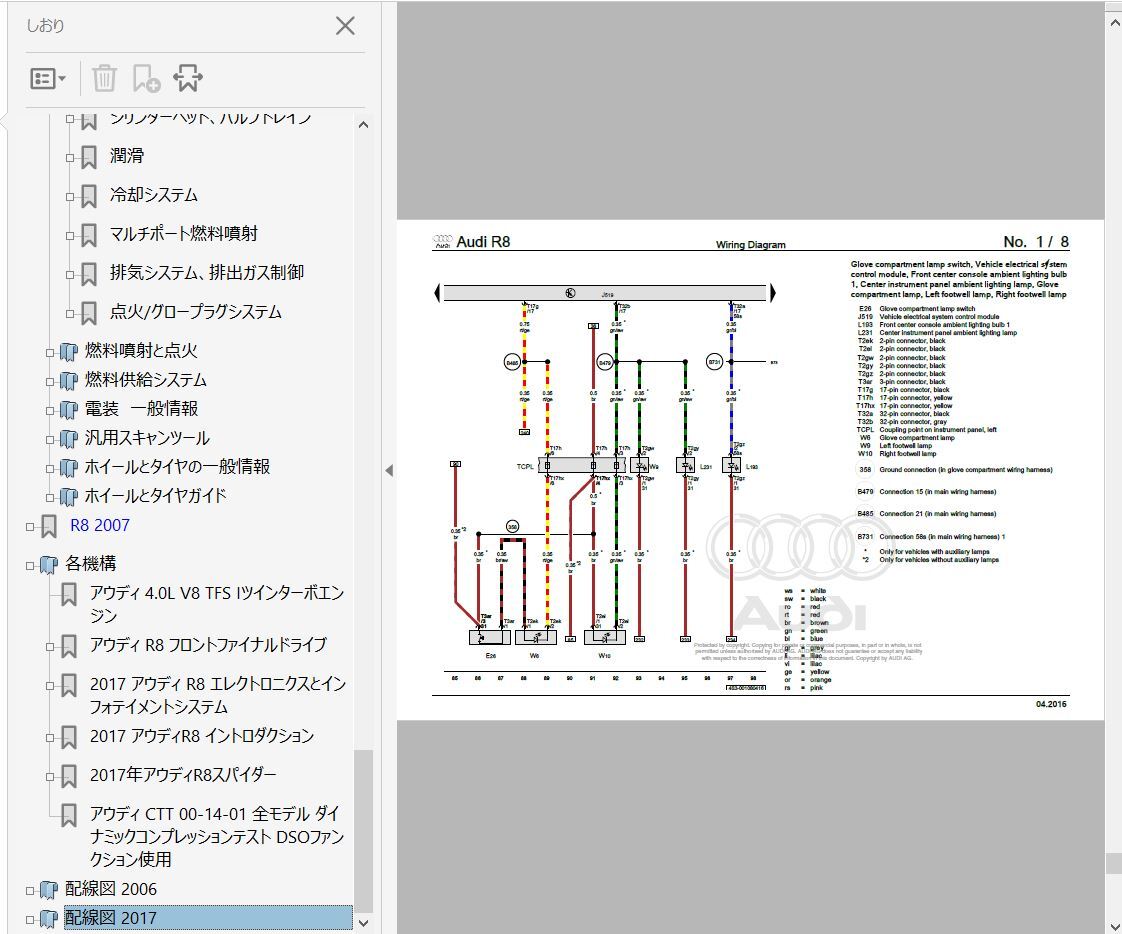Select 点火/グロープラグシステム bookmark
The image size is (1122, 934).
195,312
